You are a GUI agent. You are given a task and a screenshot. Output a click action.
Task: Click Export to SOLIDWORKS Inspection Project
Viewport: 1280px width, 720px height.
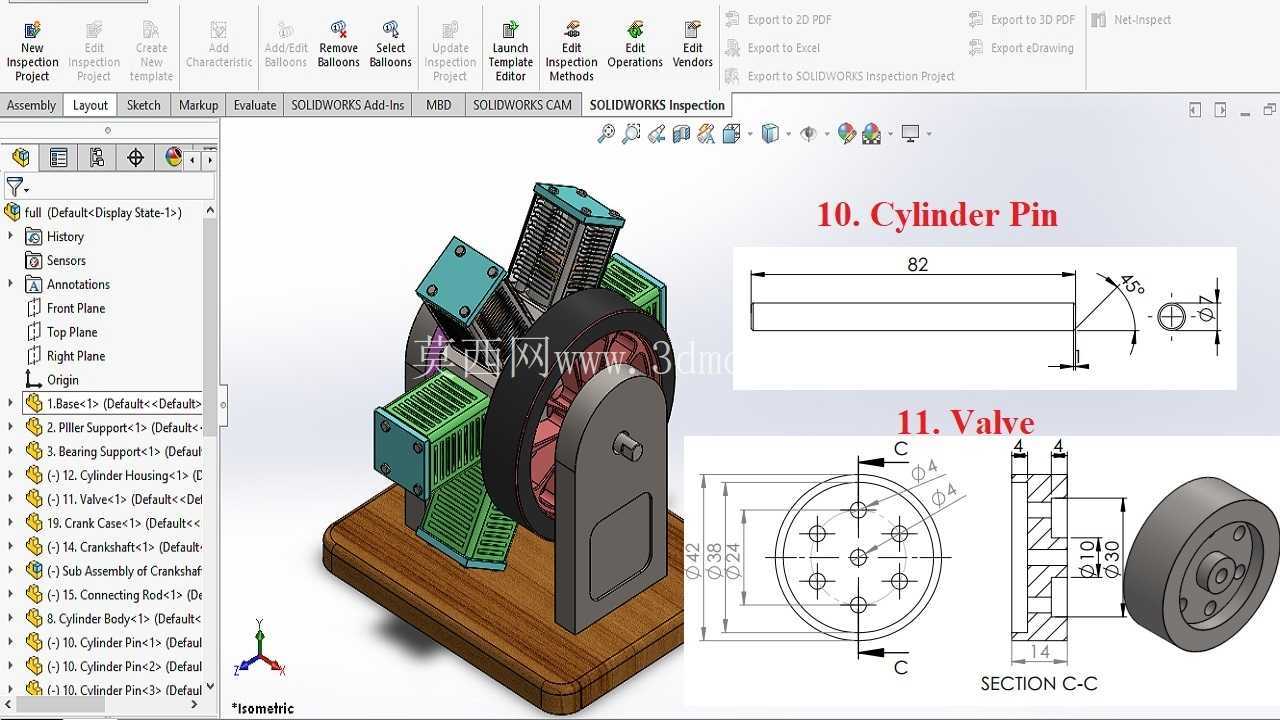click(x=839, y=76)
